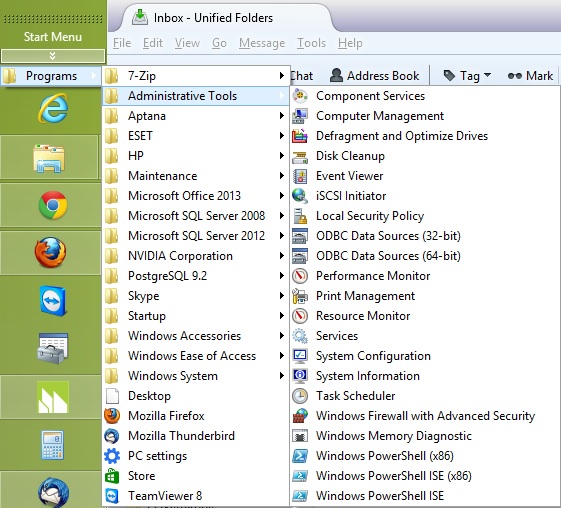Open the Go menu

coord(219,43)
